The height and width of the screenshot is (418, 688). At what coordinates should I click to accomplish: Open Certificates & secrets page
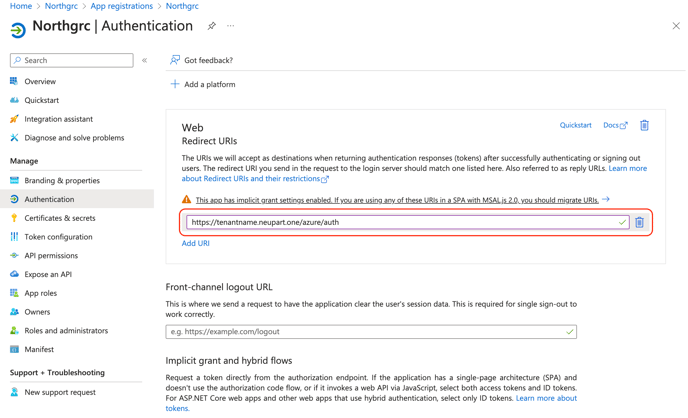60,218
